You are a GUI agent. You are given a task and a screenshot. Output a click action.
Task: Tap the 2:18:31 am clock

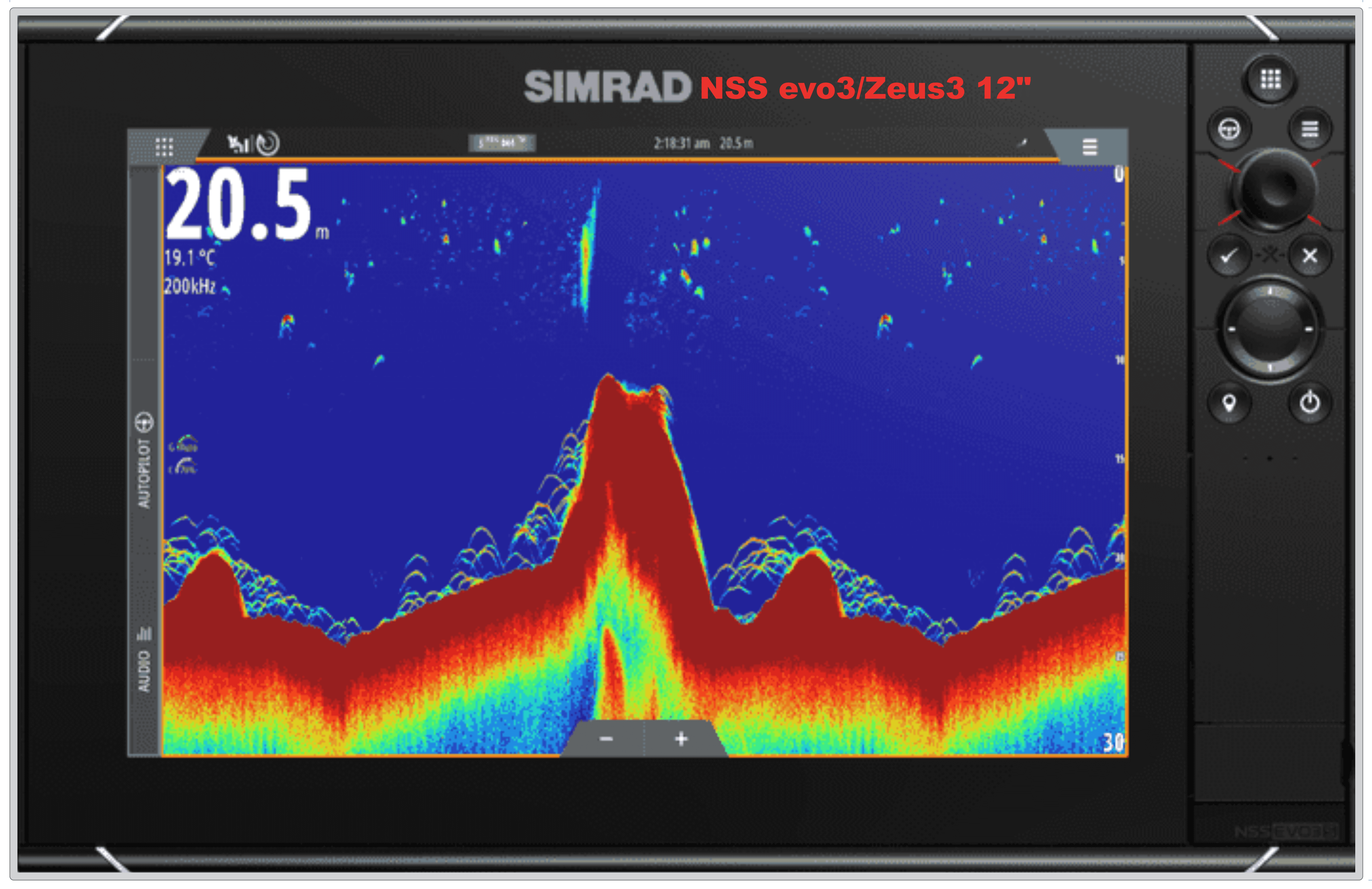[681, 143]
